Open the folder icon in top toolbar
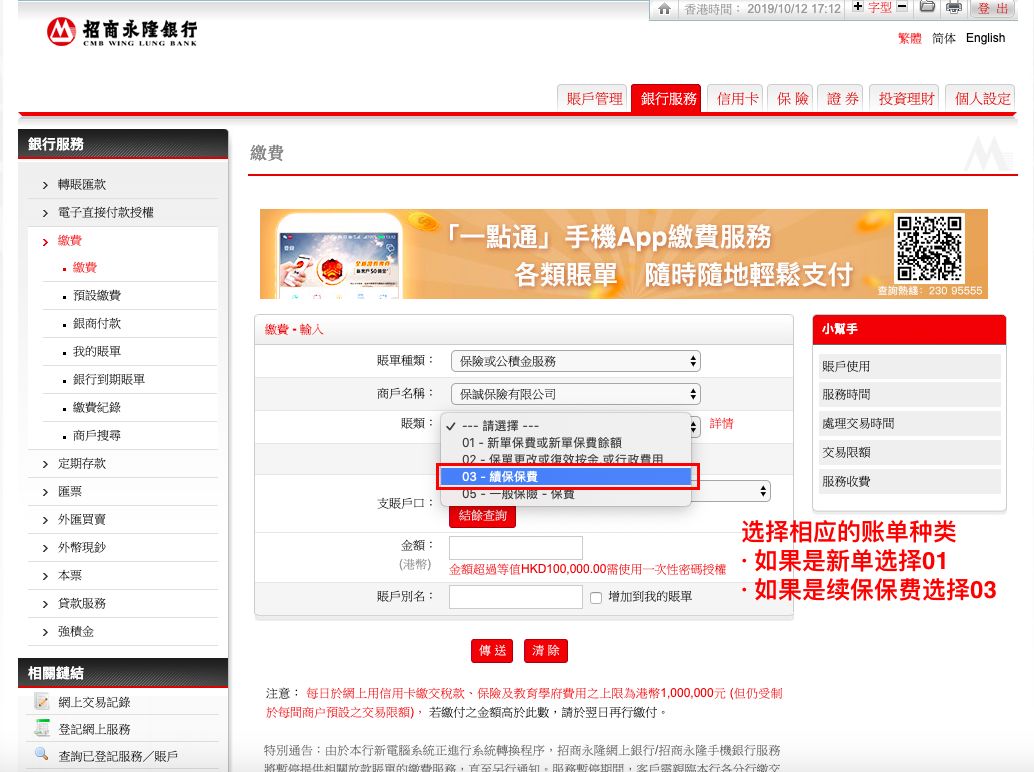Image resolution: width=1034 pixels, height=772 pixels. coord(927,7)
